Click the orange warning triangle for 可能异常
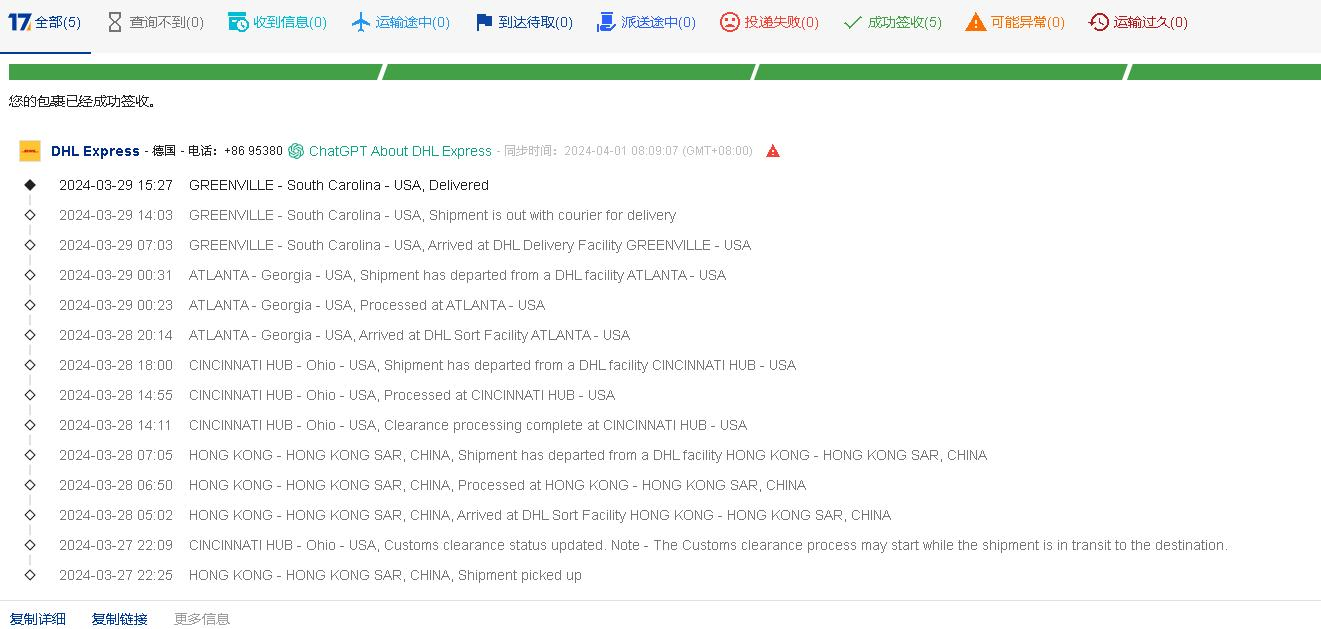1321x629 pixels. 976,22
